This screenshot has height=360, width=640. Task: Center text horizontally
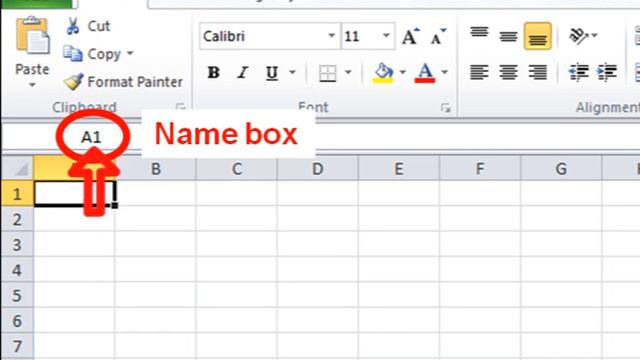(508, 73)
